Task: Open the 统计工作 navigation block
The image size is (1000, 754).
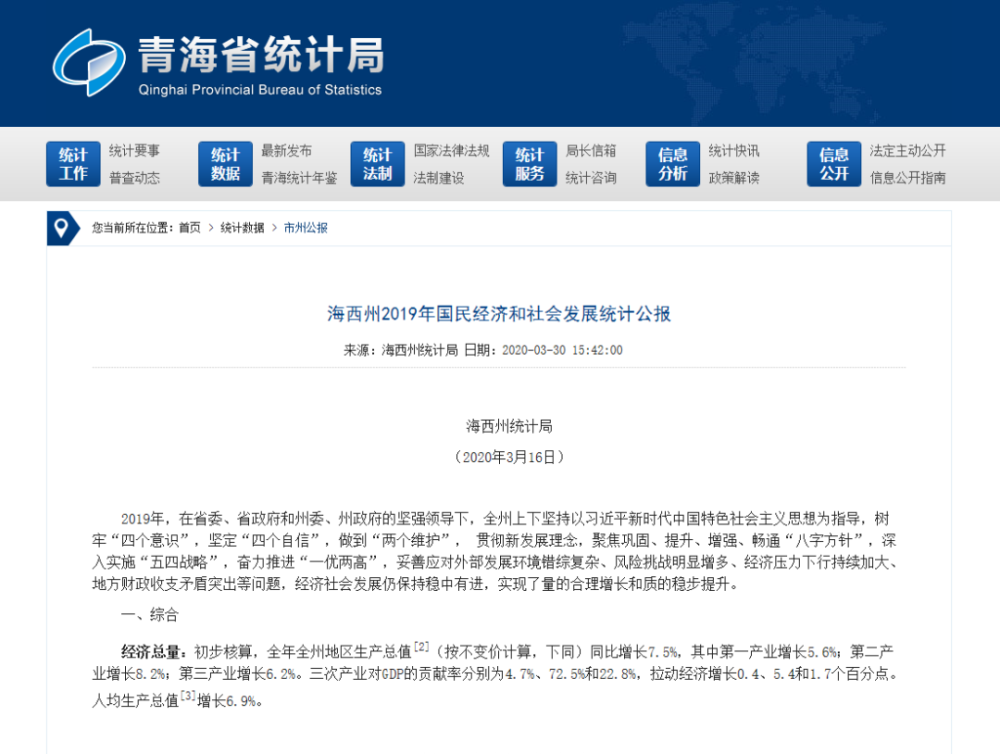Action: [73, 164]
